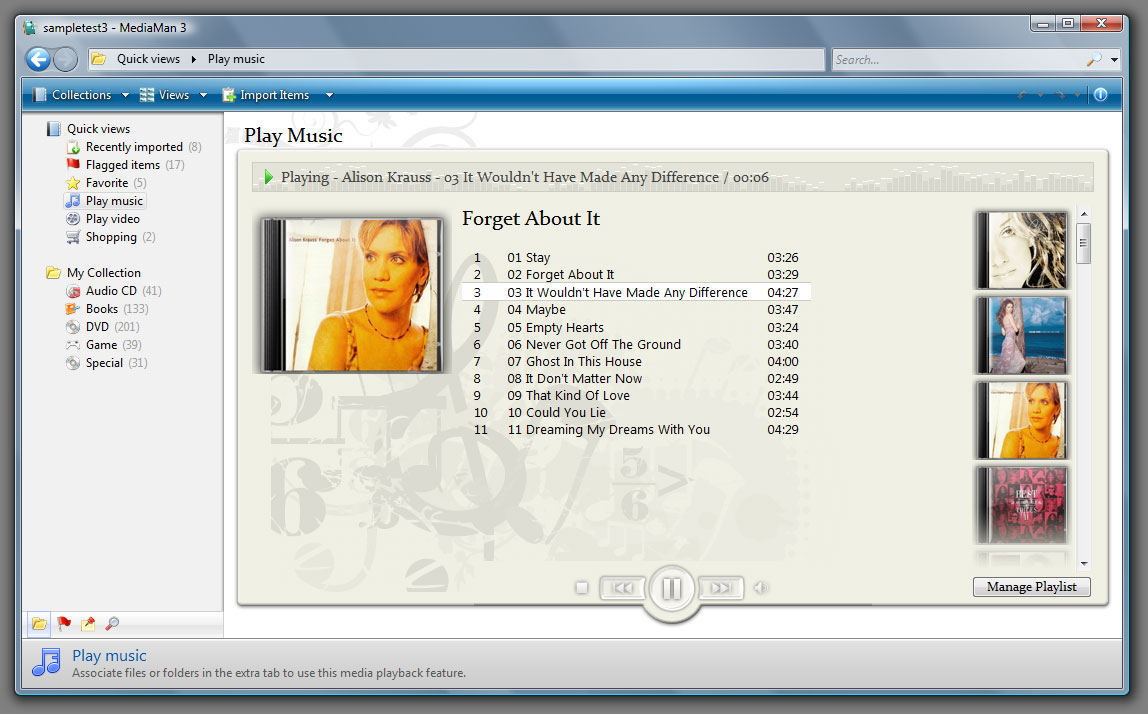This screenshot has height=714, width=1148.
Task: Click Import Items in the toolbar
Action: pos(266,94)
